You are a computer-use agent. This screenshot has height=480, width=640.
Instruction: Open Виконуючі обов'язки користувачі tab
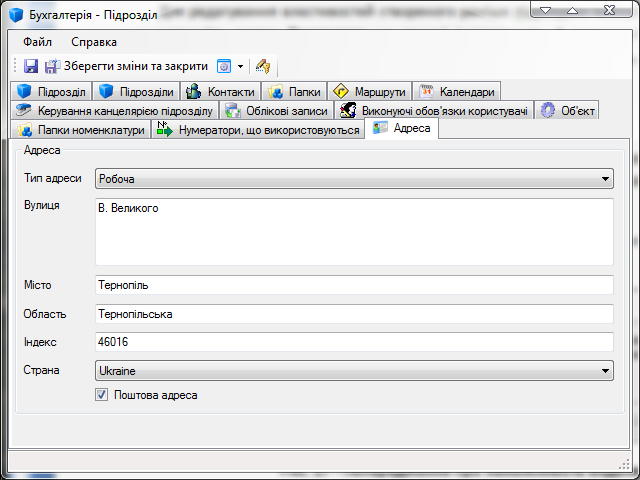pyautogui.click(x=434, y=111)
